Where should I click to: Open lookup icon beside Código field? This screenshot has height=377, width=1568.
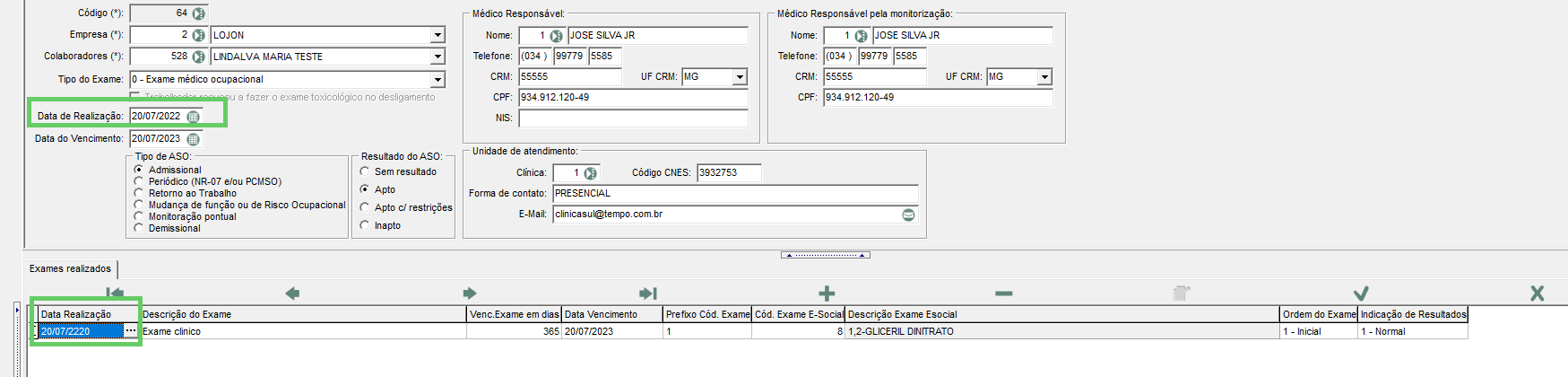[x=199, y=13]
